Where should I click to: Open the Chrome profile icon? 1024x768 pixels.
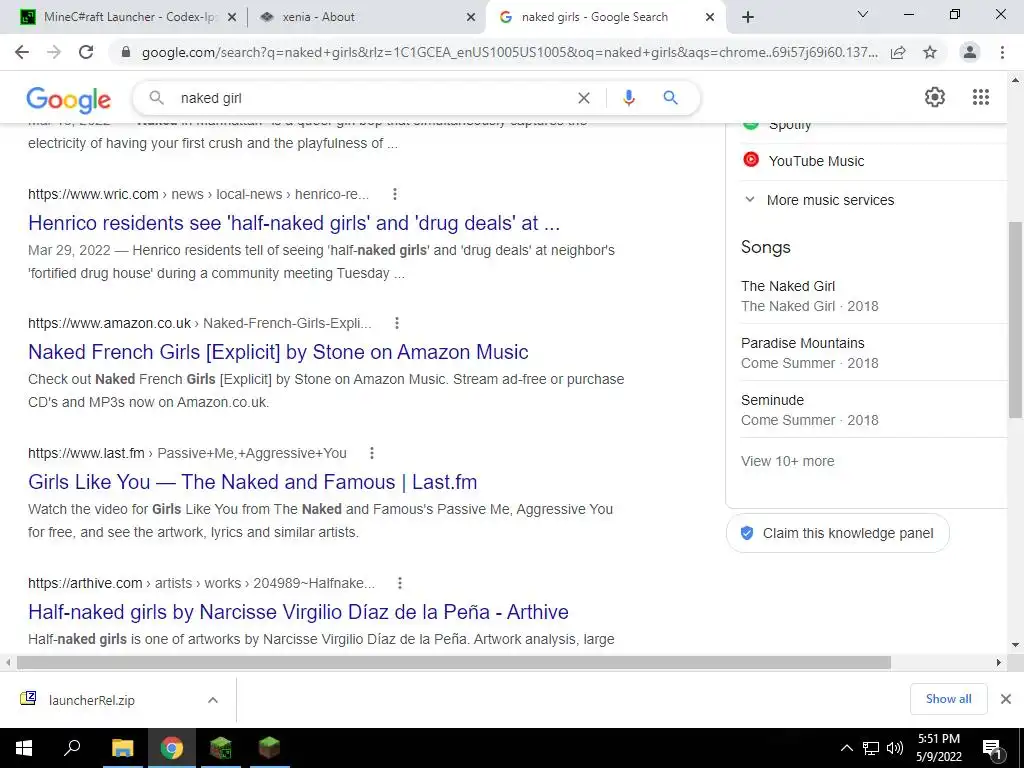[970, 52]
